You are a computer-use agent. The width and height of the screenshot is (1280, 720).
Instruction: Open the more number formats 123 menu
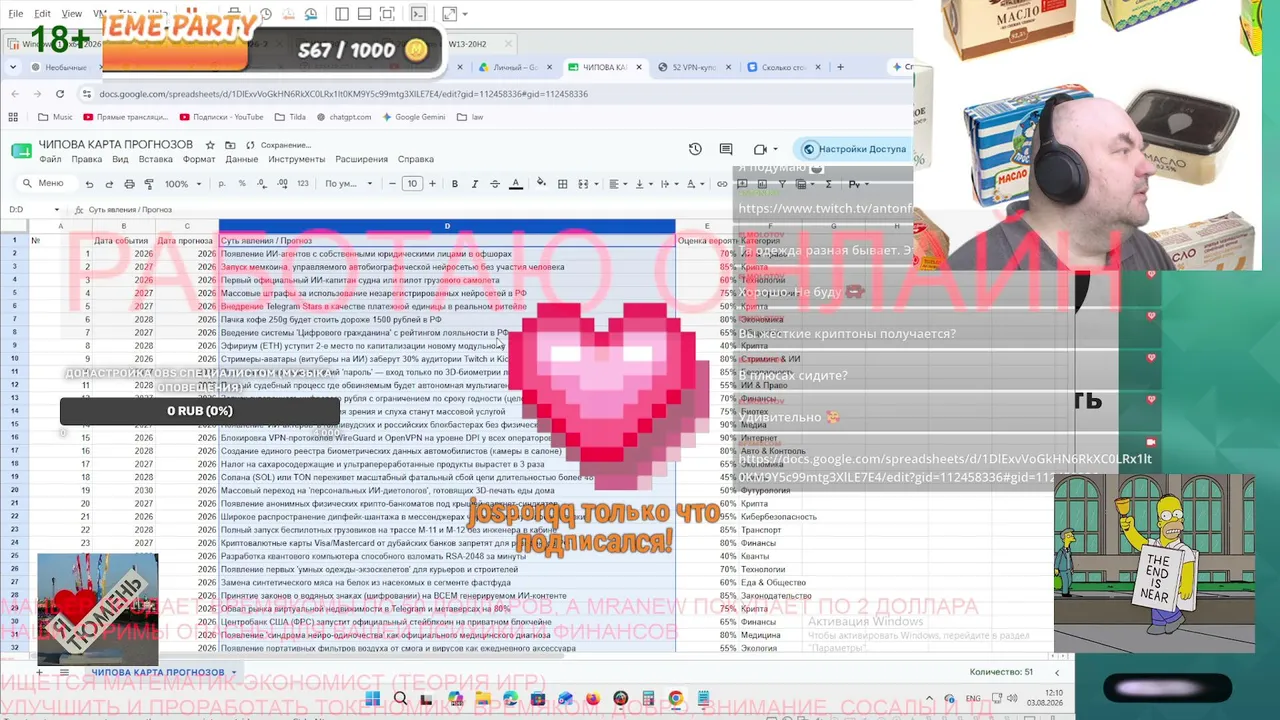pyautogui.click(x=303, y=184)
